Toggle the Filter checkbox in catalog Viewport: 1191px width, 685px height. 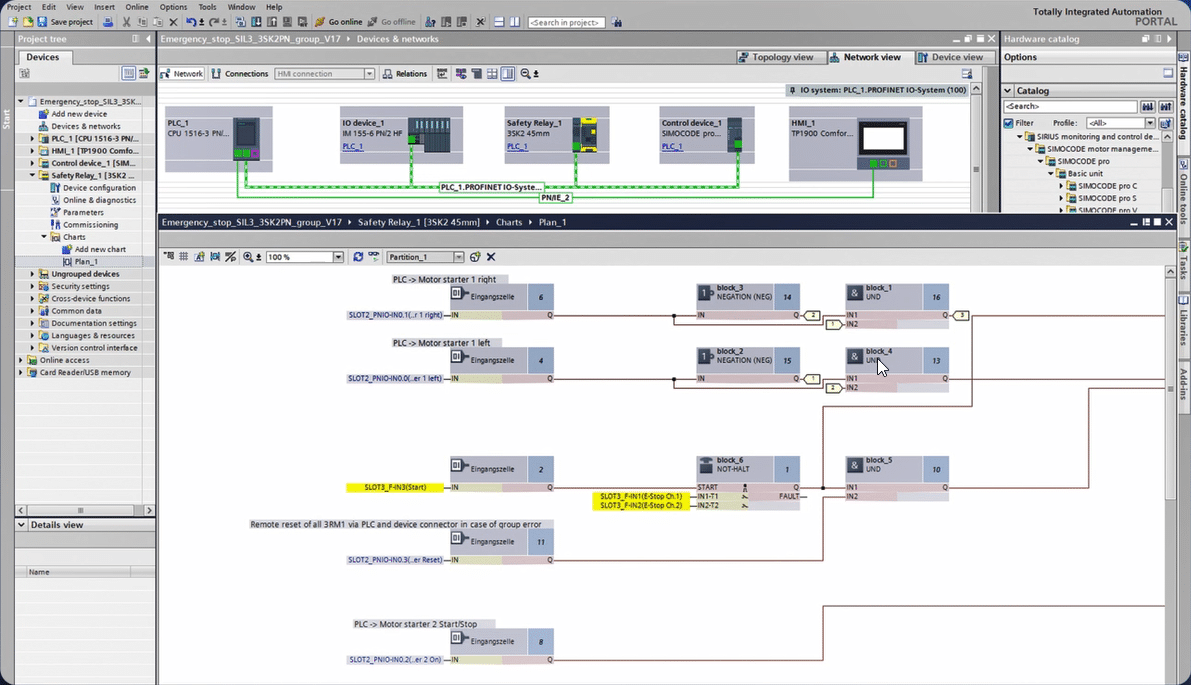tap(1009, 123)
